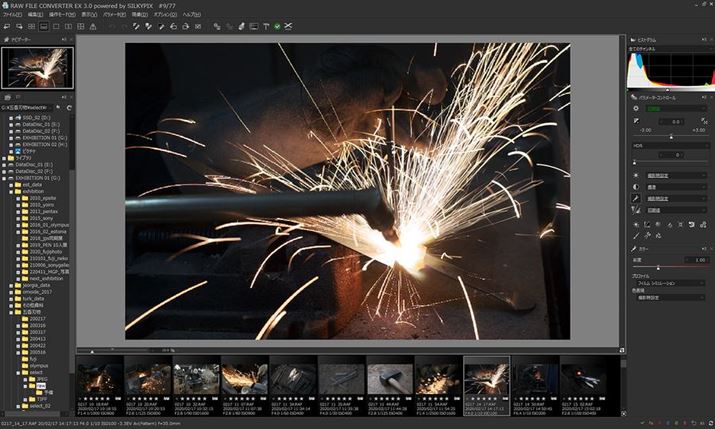
Task: Expand the esd_data folder node
Action: click(11, 185)
